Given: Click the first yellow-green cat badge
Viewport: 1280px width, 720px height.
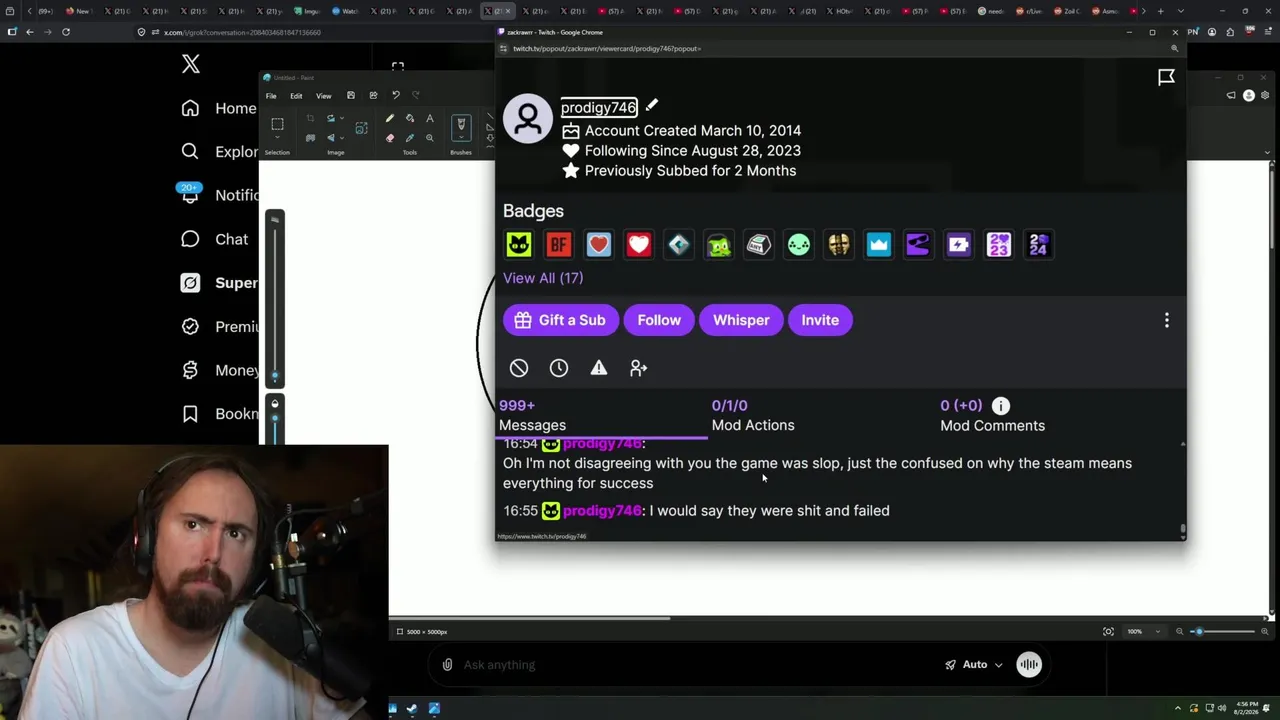Looking at the screenshot, I should [x=519, y=245].
